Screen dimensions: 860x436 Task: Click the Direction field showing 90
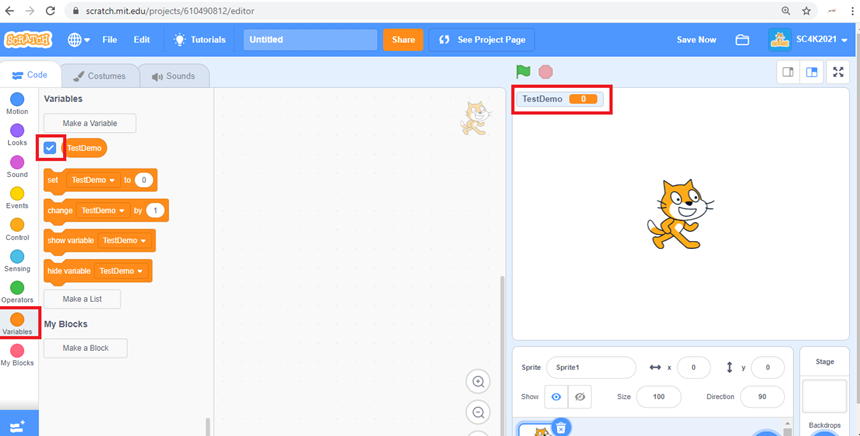point(762,397)
